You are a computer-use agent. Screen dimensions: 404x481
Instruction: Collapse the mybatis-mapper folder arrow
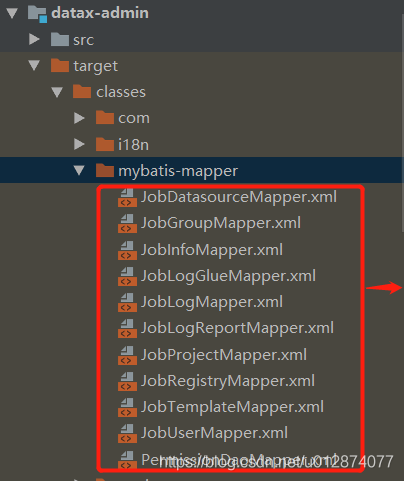click(79, 170)
